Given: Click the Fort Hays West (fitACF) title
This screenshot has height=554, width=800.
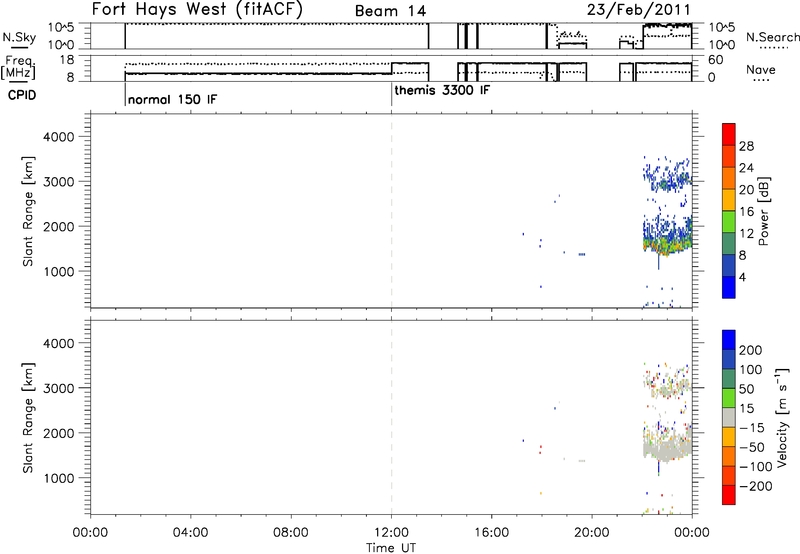Looking at the screenshot, I should pyautogui.click(x=196, y=10).
